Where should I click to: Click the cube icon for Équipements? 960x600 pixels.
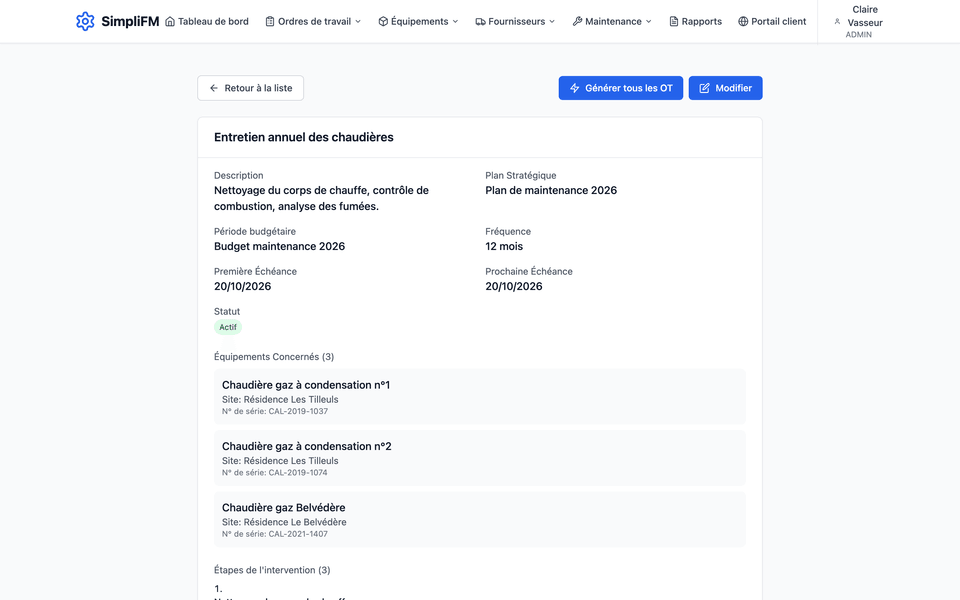pos(383,21)
